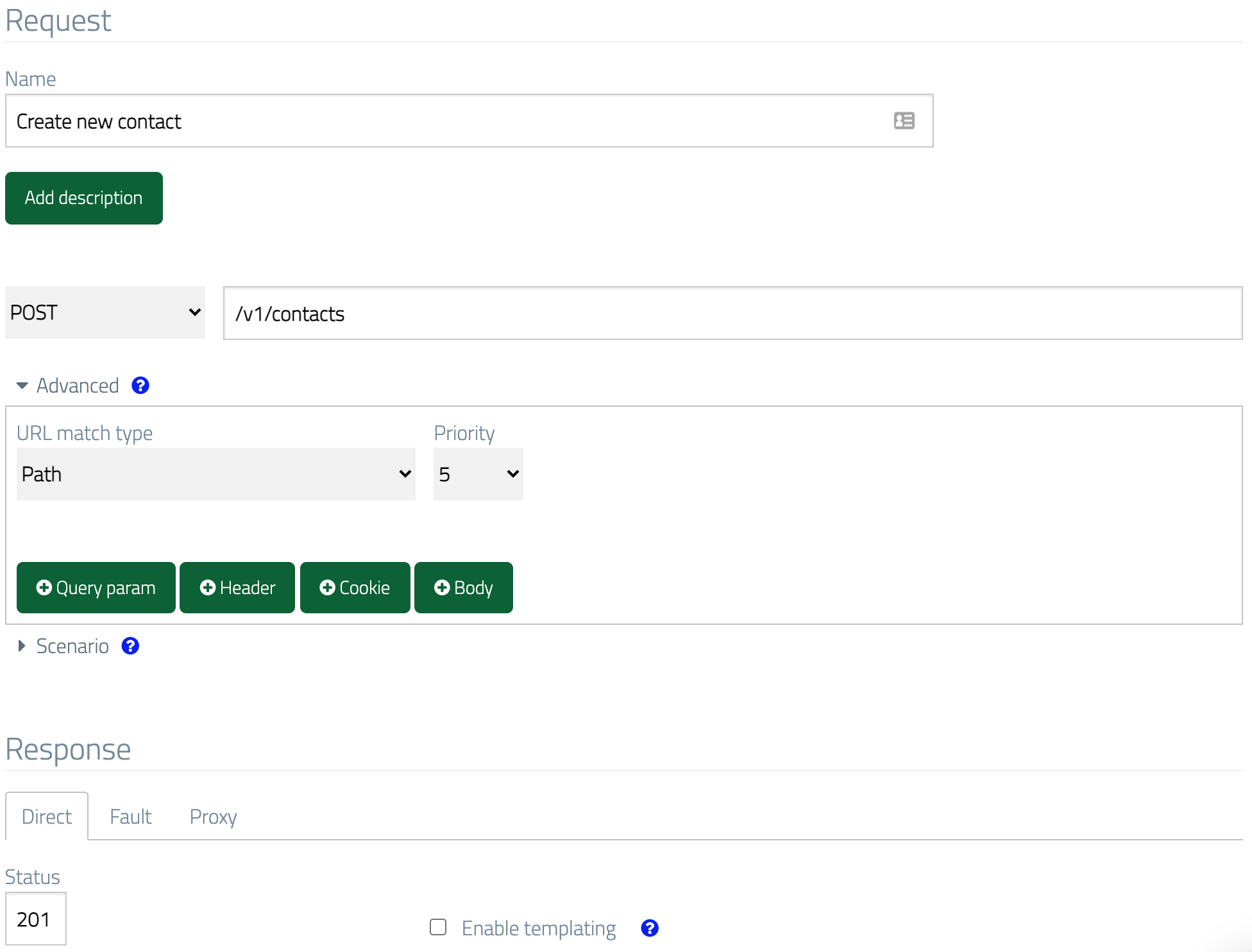The width and height of the screenshot is (1252, 952).
Task: Click the Enable templating label
Action: (539, 928)
